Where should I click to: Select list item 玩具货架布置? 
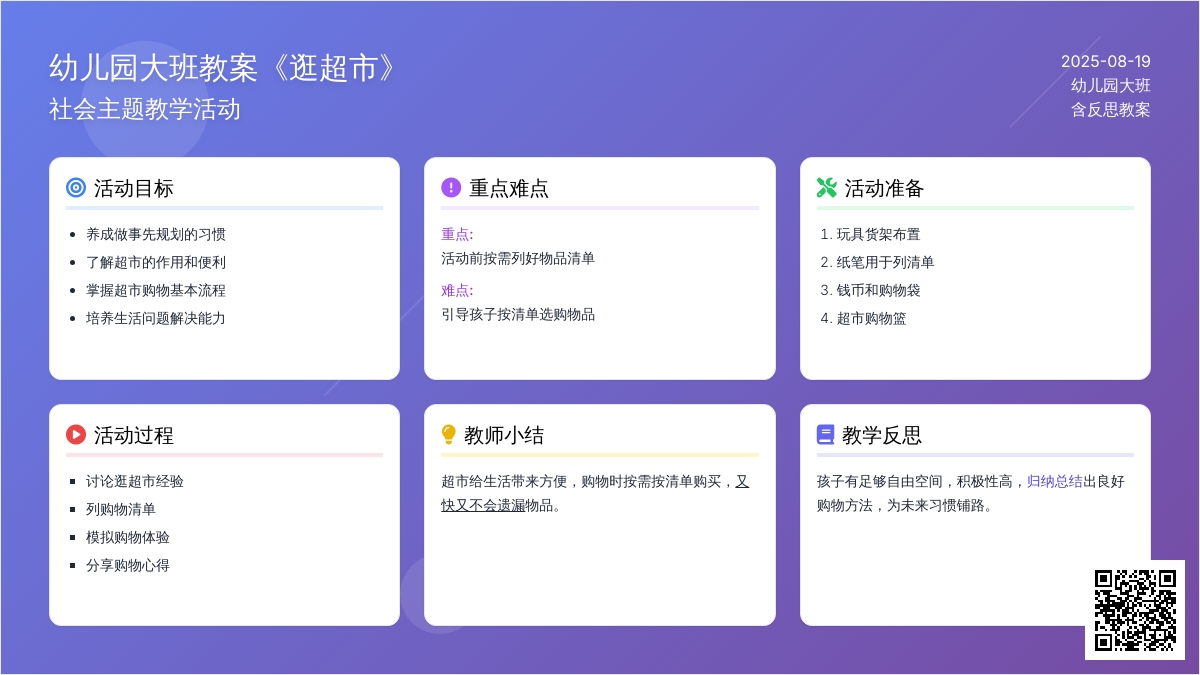click(x=879, y=234)
